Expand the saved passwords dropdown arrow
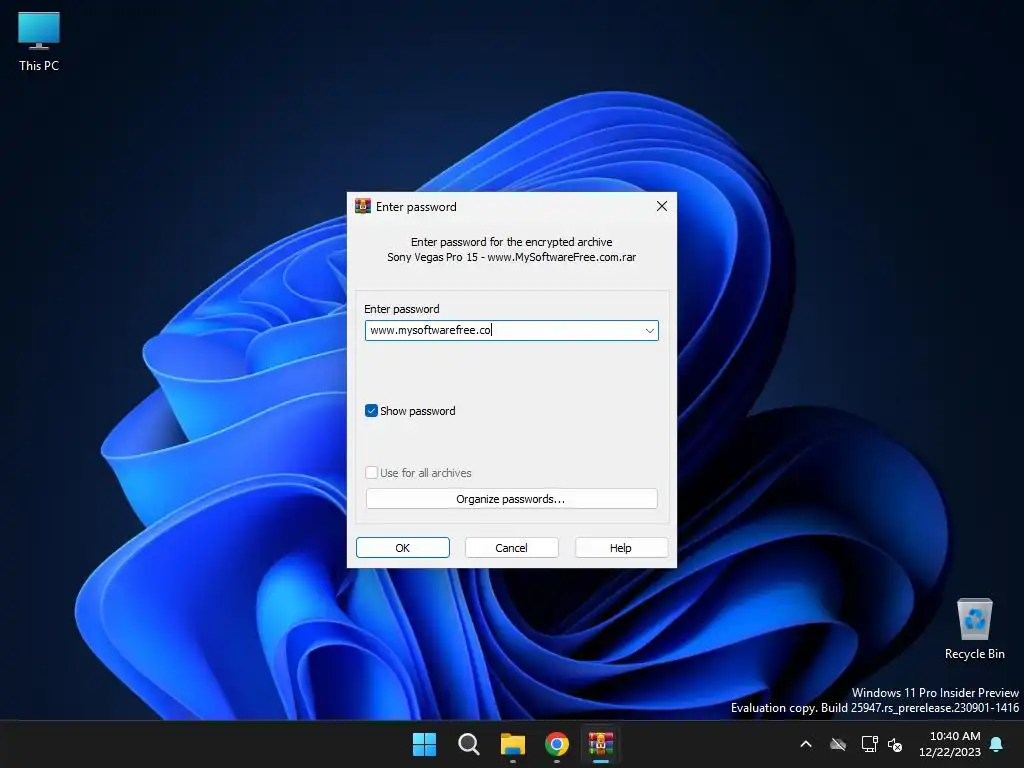The image size is (1024, 768). [649, 330]
